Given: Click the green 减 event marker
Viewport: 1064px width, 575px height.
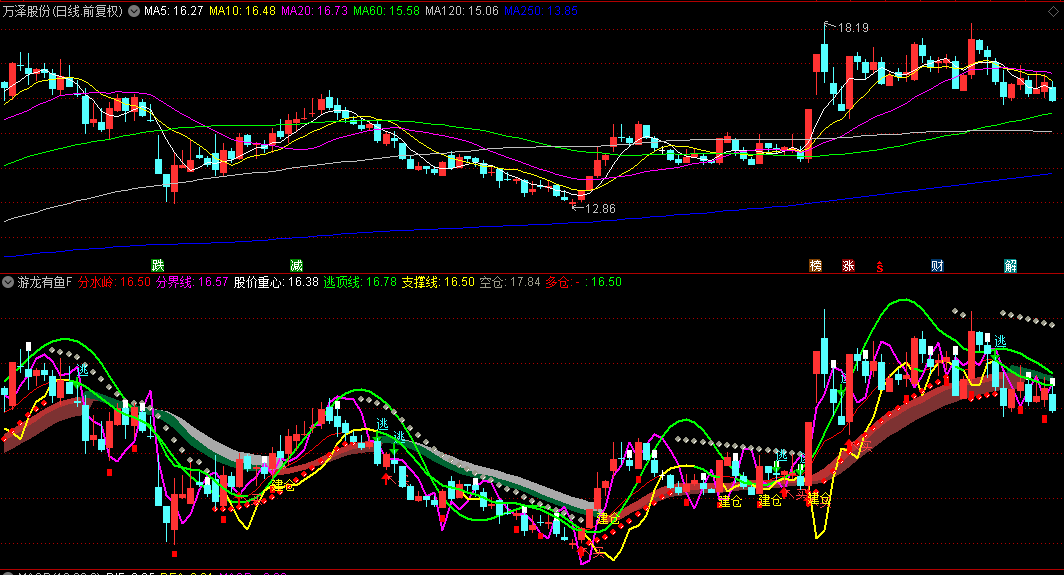Looking at the screenshot, I should [297, 265].
